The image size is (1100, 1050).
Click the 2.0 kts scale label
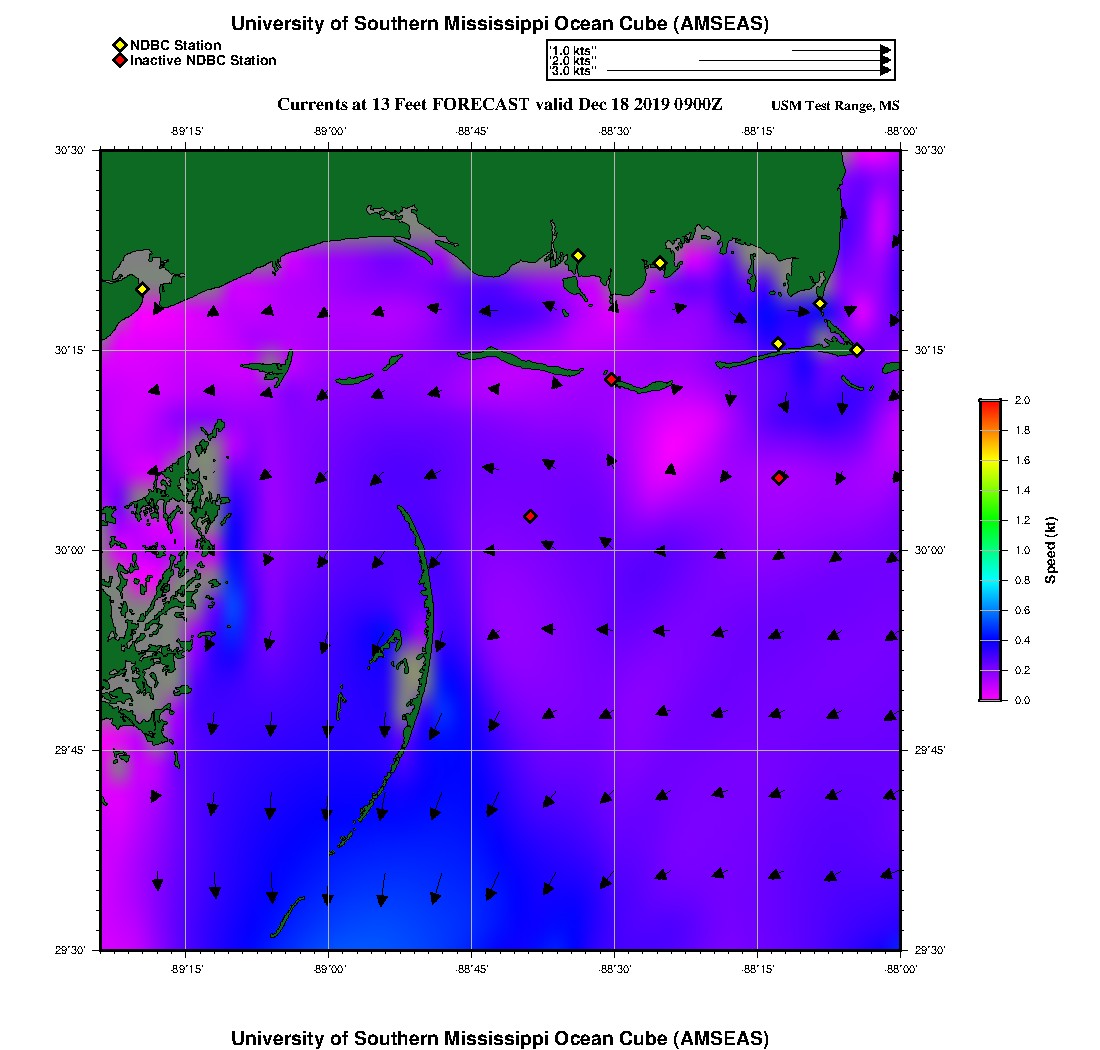574,61
